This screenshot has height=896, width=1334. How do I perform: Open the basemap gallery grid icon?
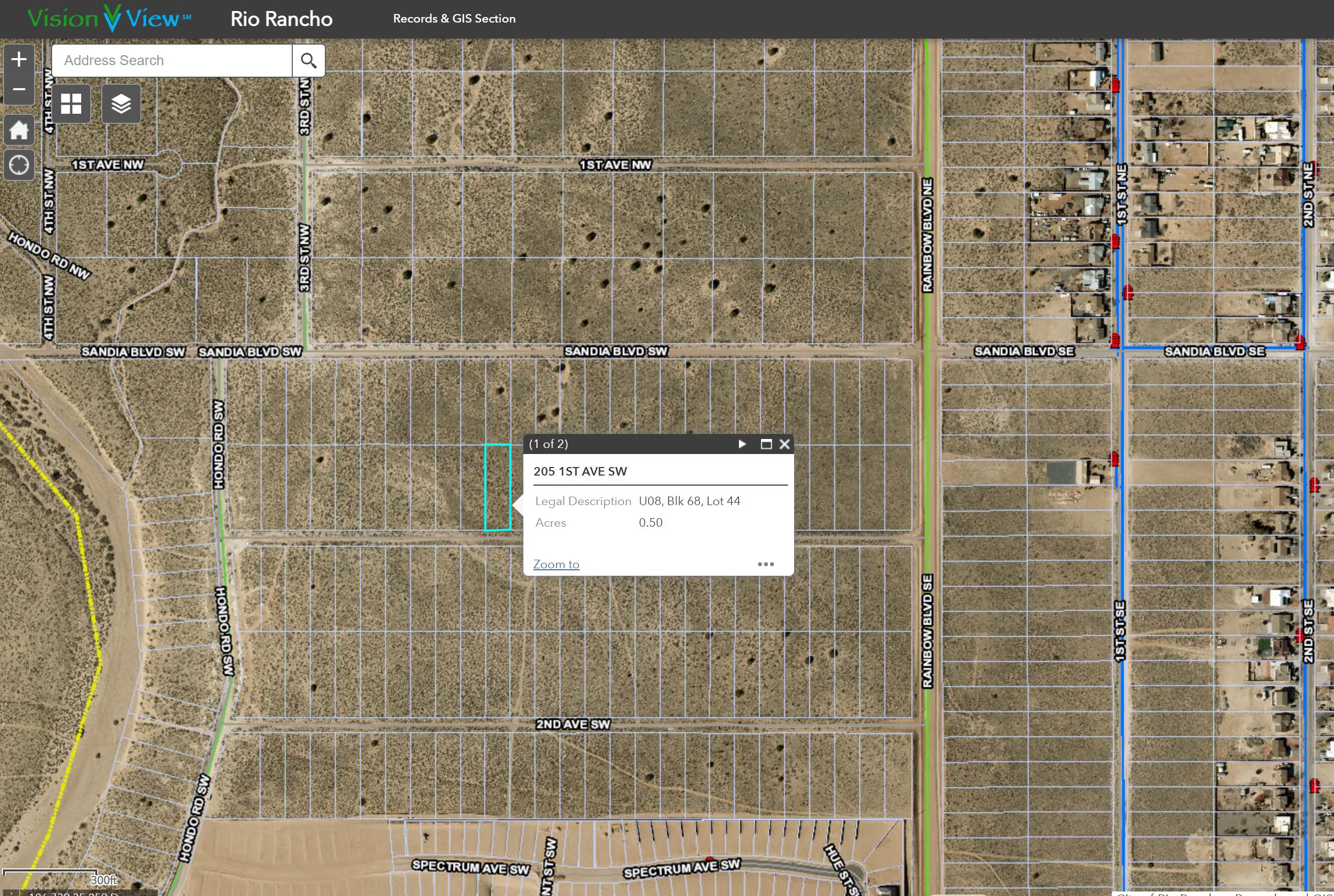(72, 104)
